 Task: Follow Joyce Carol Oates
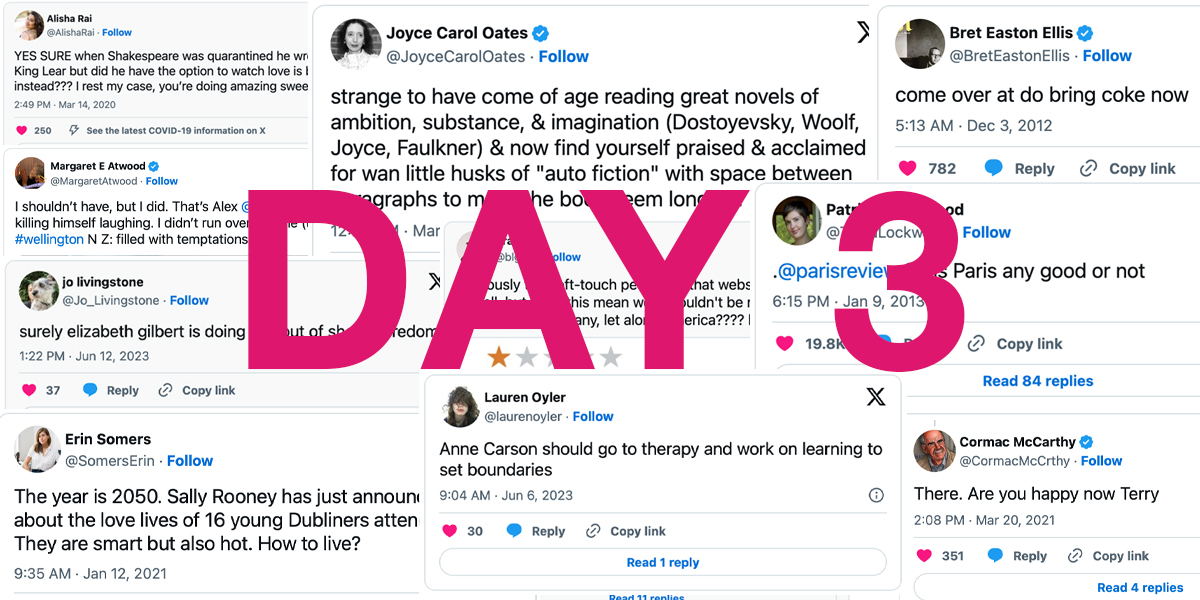tap(564, 57)
